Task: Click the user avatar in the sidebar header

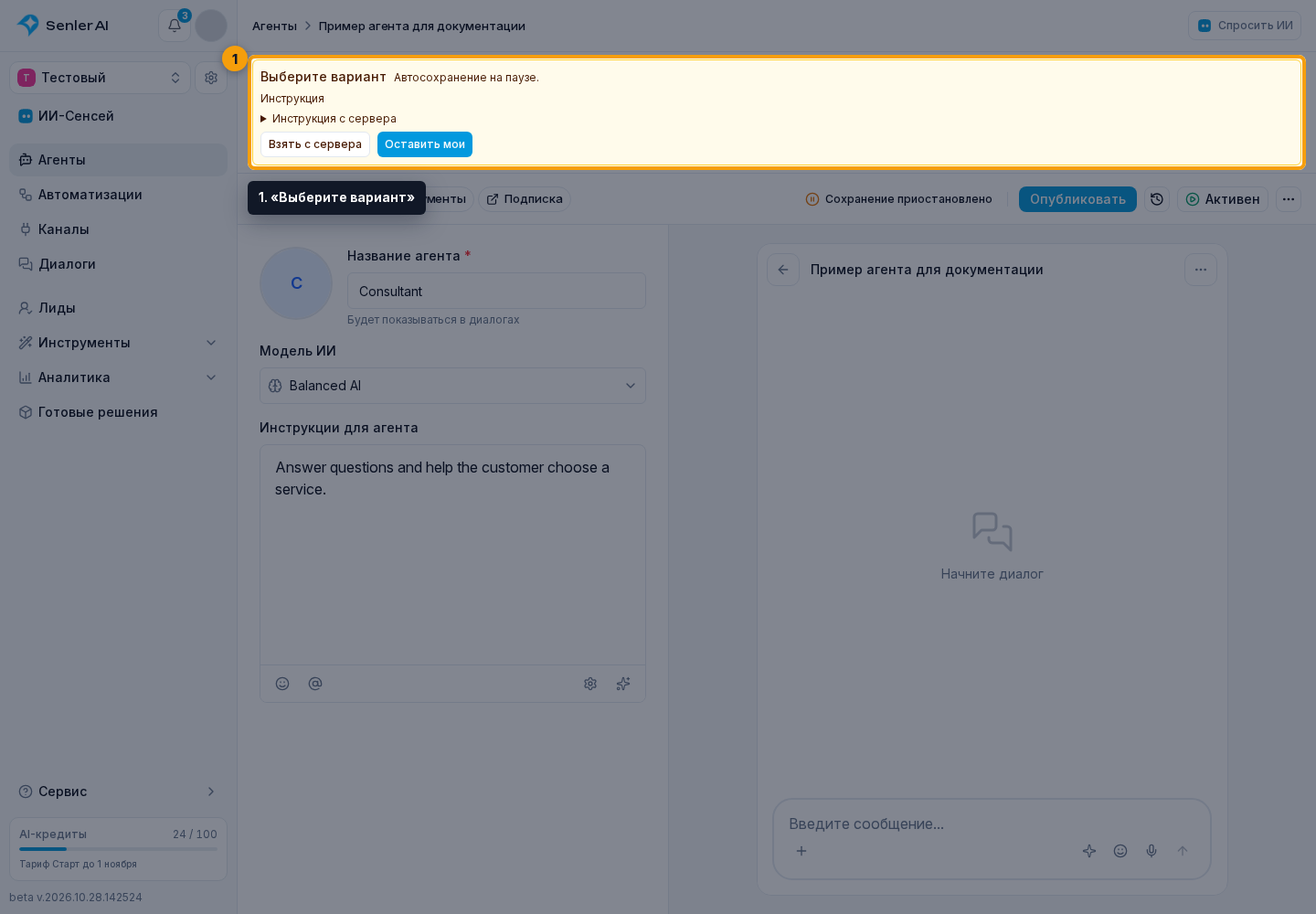Action: [x=211, y=26]
